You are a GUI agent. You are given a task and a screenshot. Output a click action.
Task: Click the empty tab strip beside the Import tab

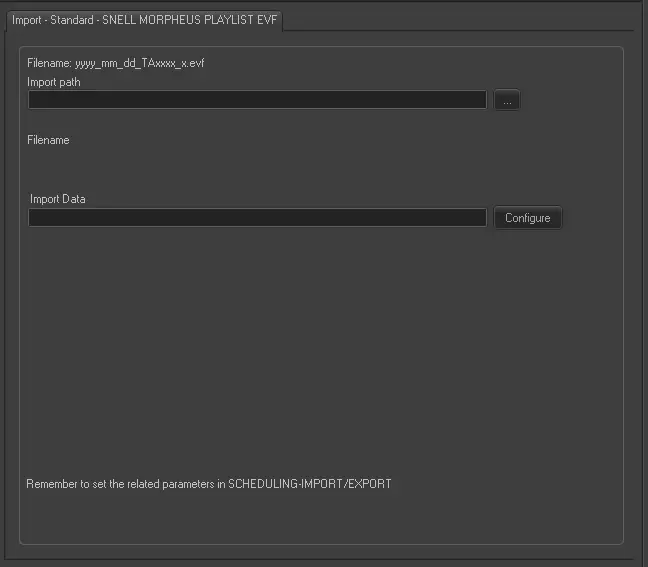[x=460, y=19]
